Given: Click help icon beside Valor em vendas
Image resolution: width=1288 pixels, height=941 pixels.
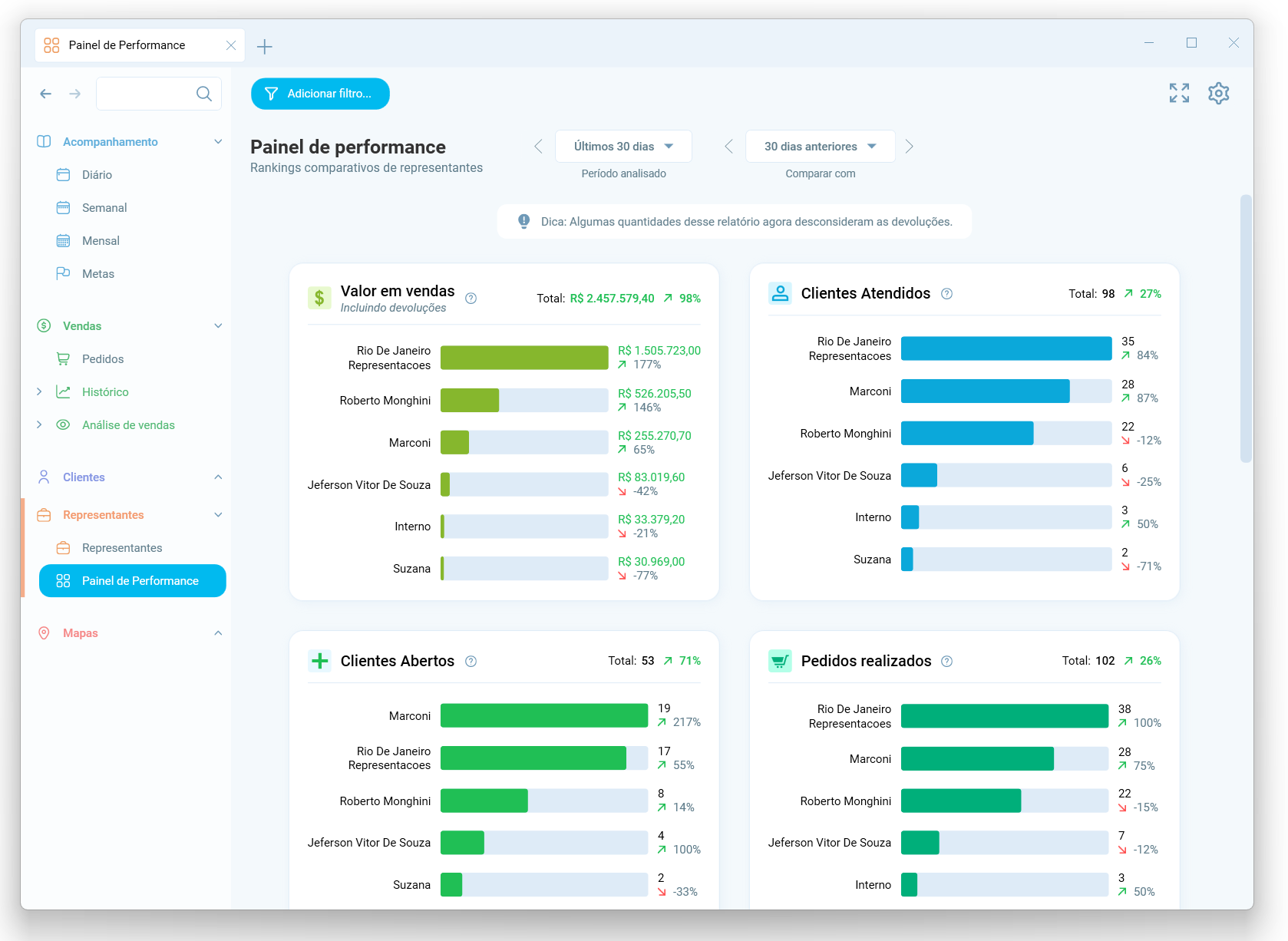Looking at the screenshot, I should [471, 299].
